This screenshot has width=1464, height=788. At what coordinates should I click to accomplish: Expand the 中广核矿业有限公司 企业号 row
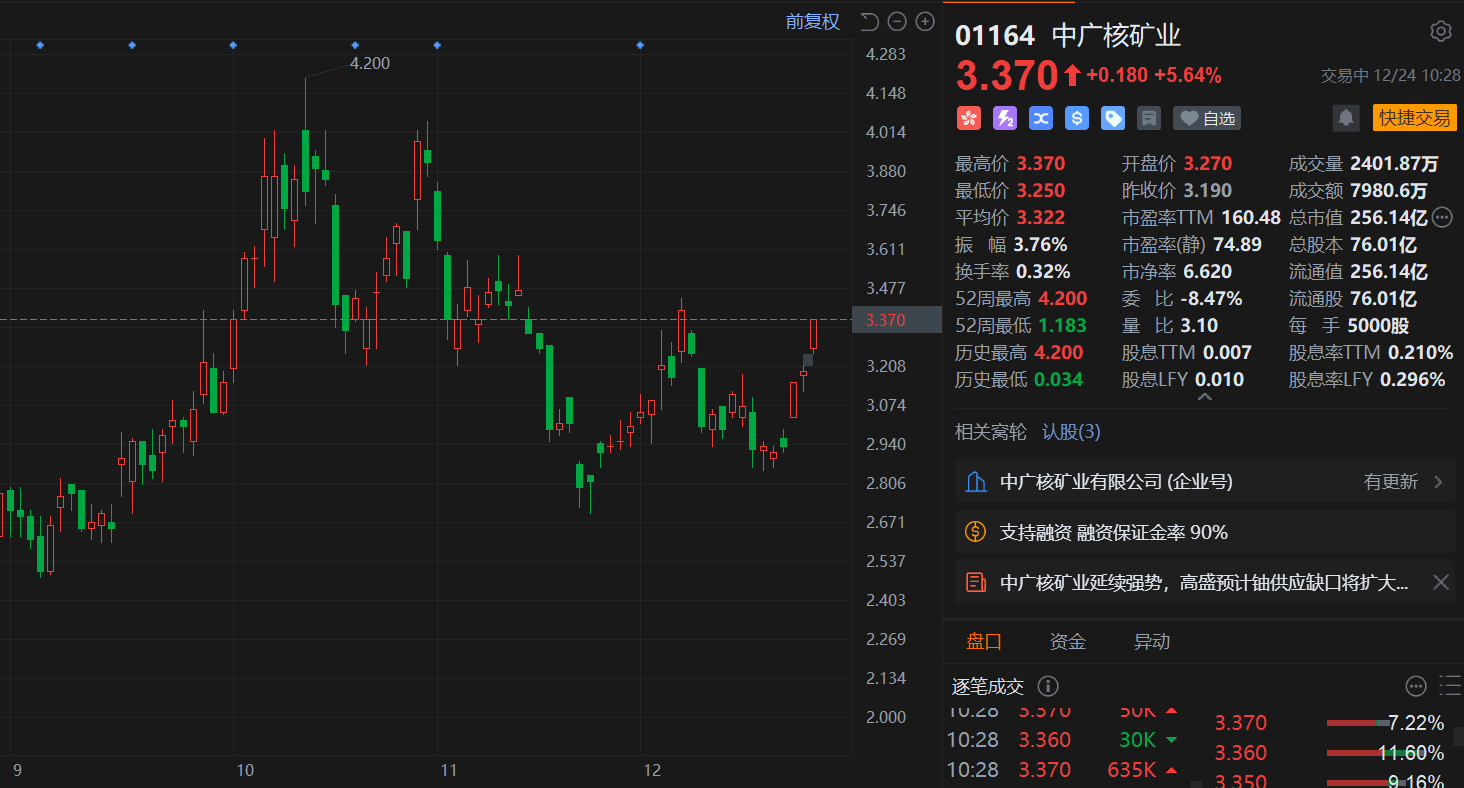(x=1438, y=482)
